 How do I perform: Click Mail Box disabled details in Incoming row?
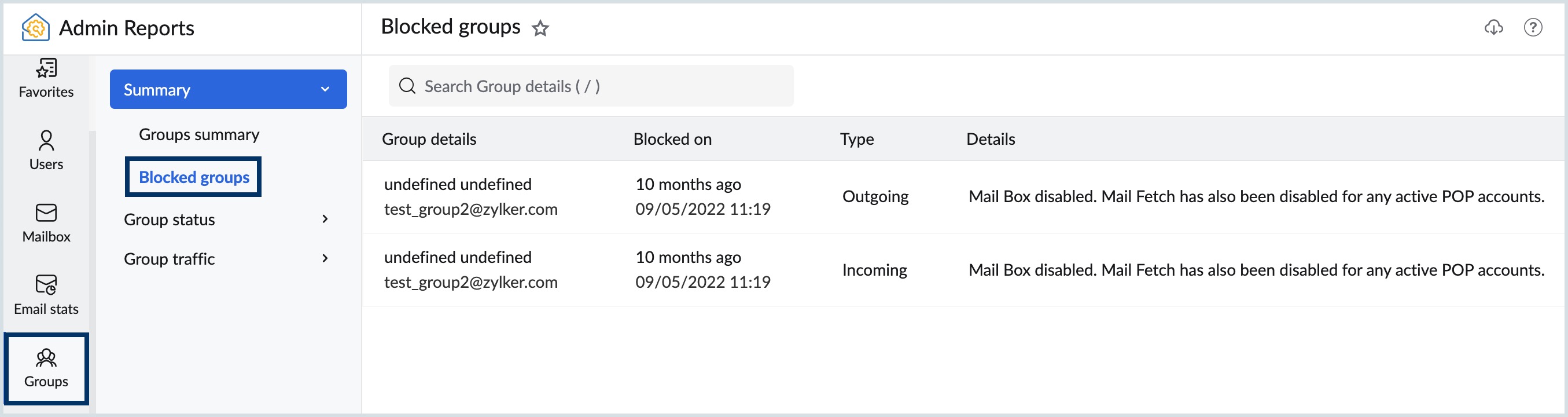(1256, 270)
